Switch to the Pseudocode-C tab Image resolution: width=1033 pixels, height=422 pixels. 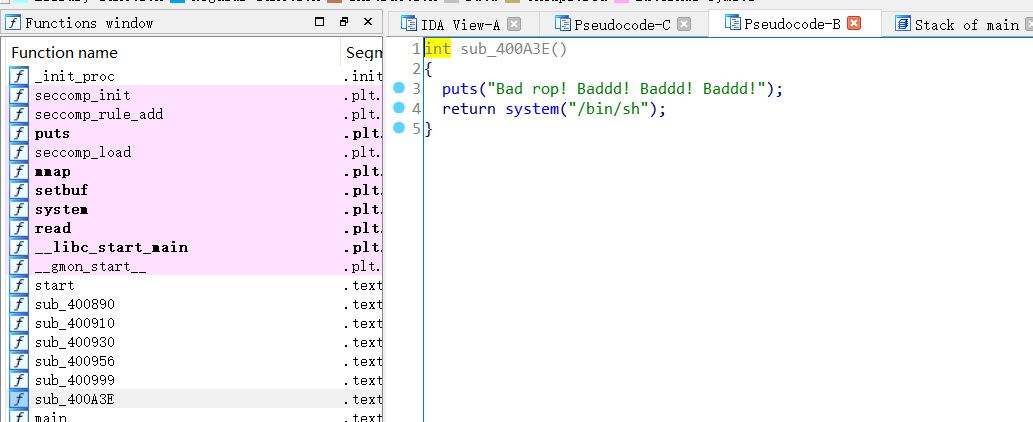pos(622,25)
